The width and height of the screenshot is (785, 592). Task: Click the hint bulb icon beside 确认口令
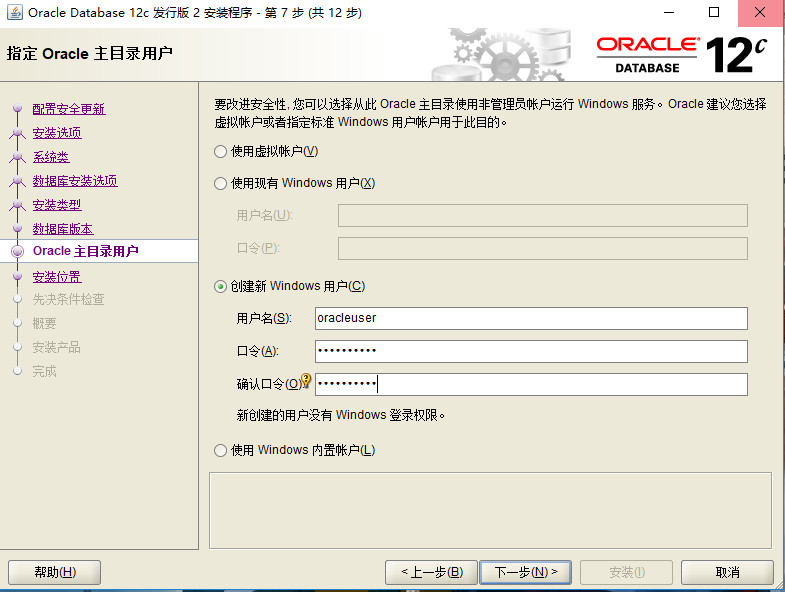pyautogui.click(x=306, y=381)
